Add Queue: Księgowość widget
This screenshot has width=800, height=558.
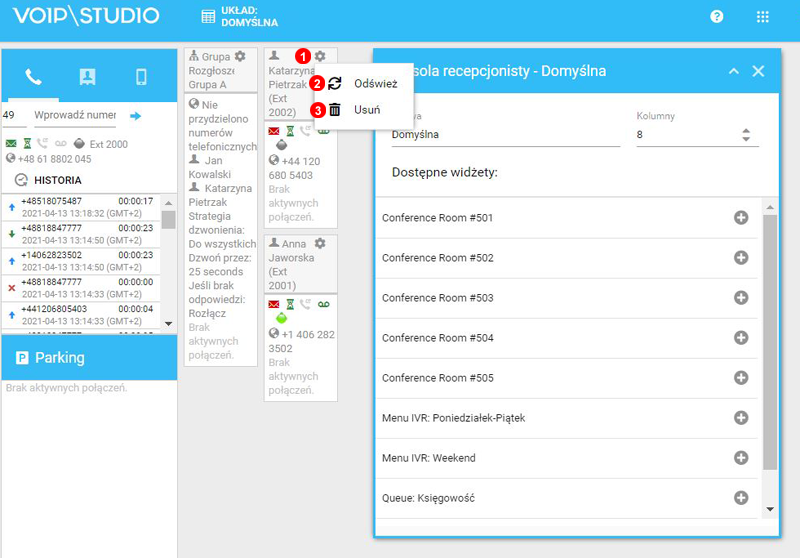(741, 498)
